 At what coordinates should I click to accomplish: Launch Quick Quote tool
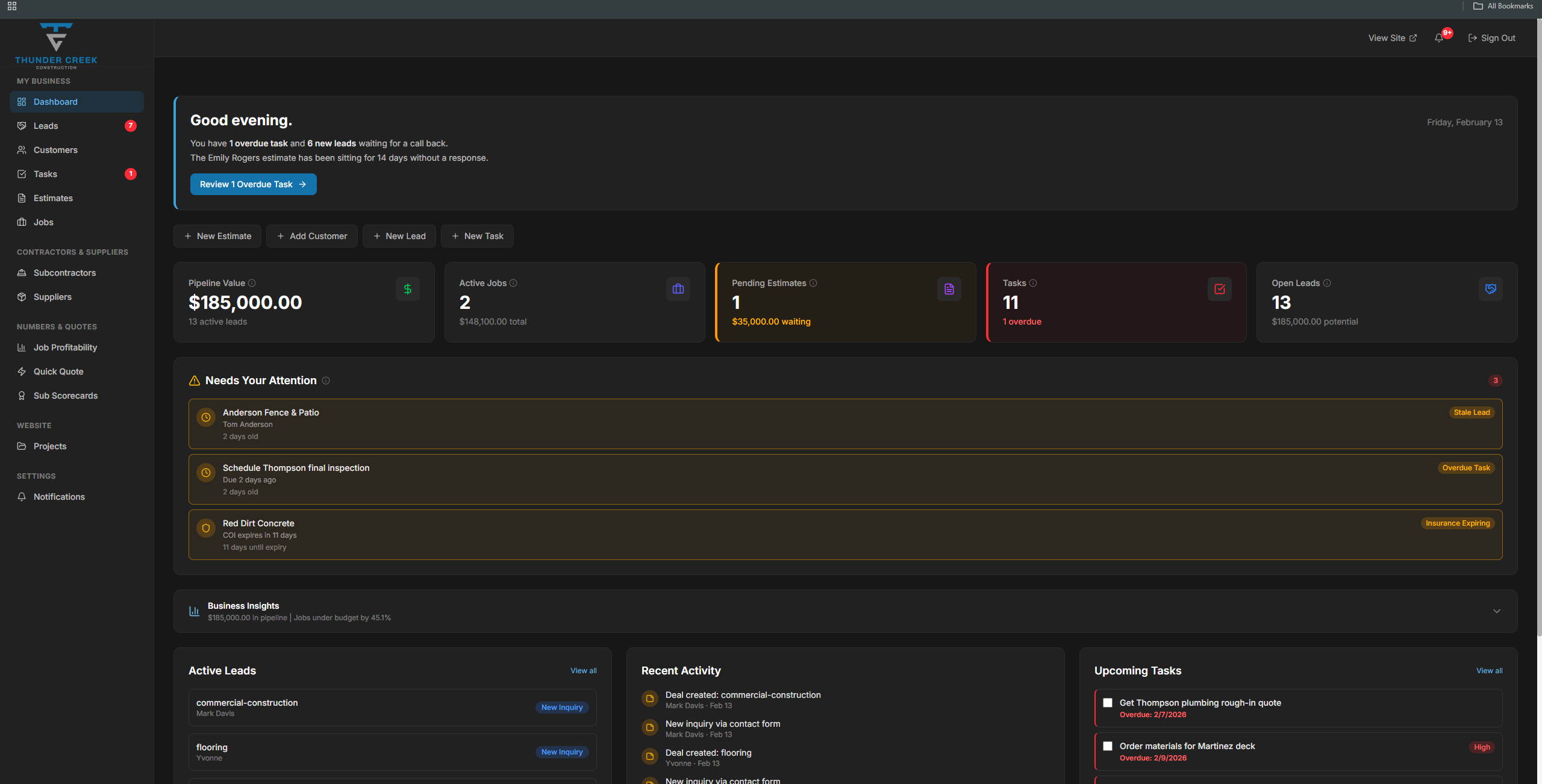[x=58, y=372]
